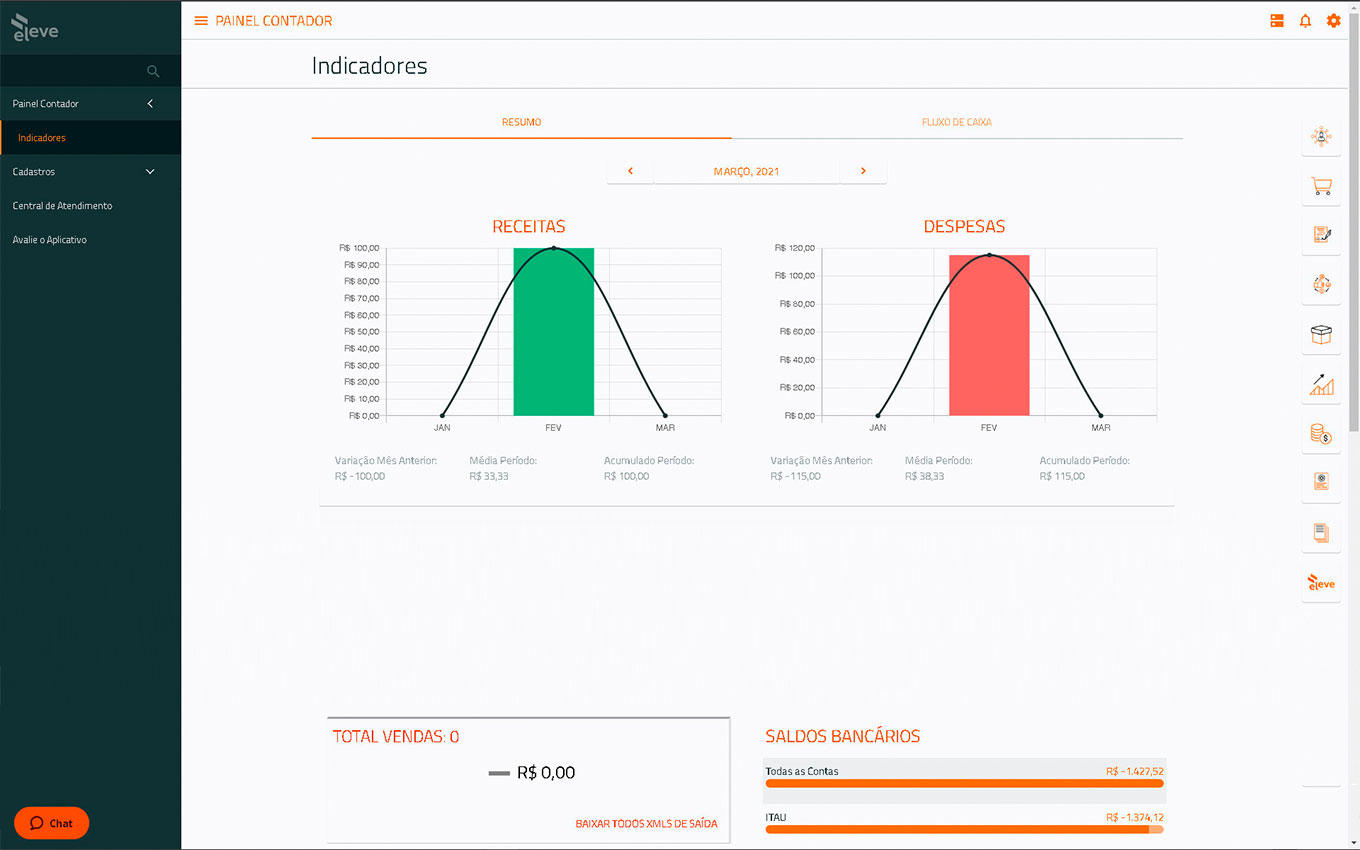Select the Resumo tab
The width and height of the screenshot is (1360, 850).
pyautogui.click(x=521, y=122)
